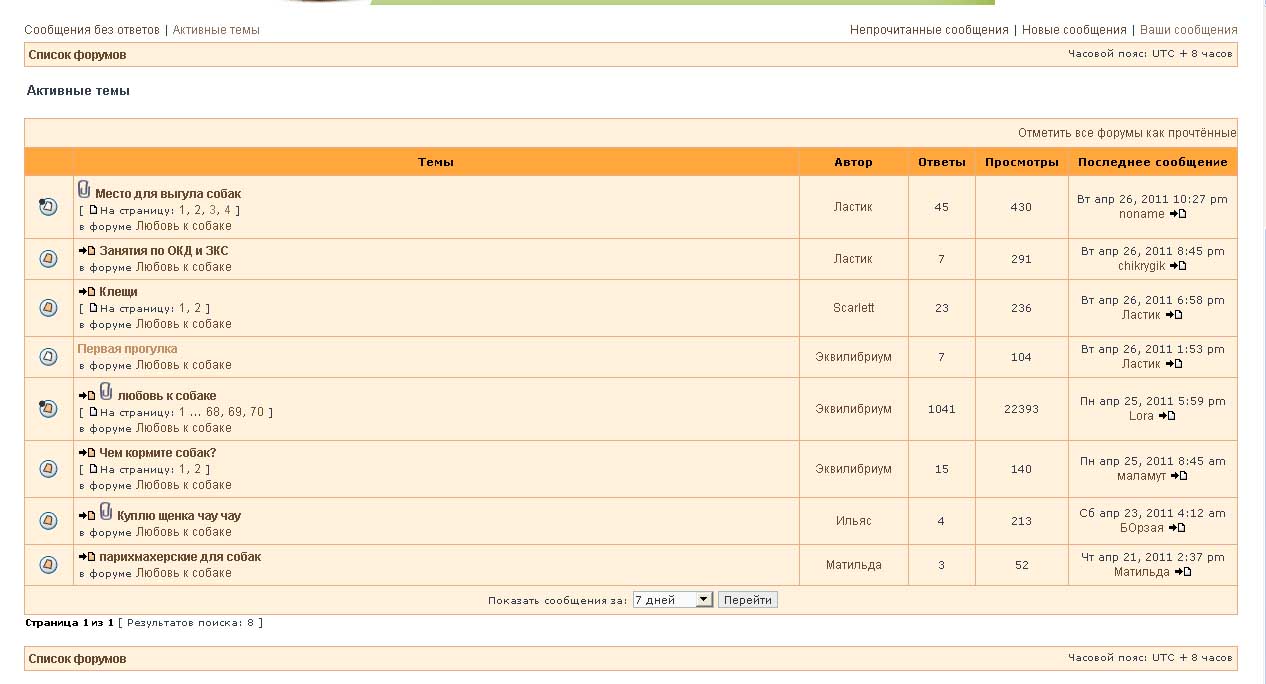Click latest-post arrow icon next to noname

point(1178,214)
